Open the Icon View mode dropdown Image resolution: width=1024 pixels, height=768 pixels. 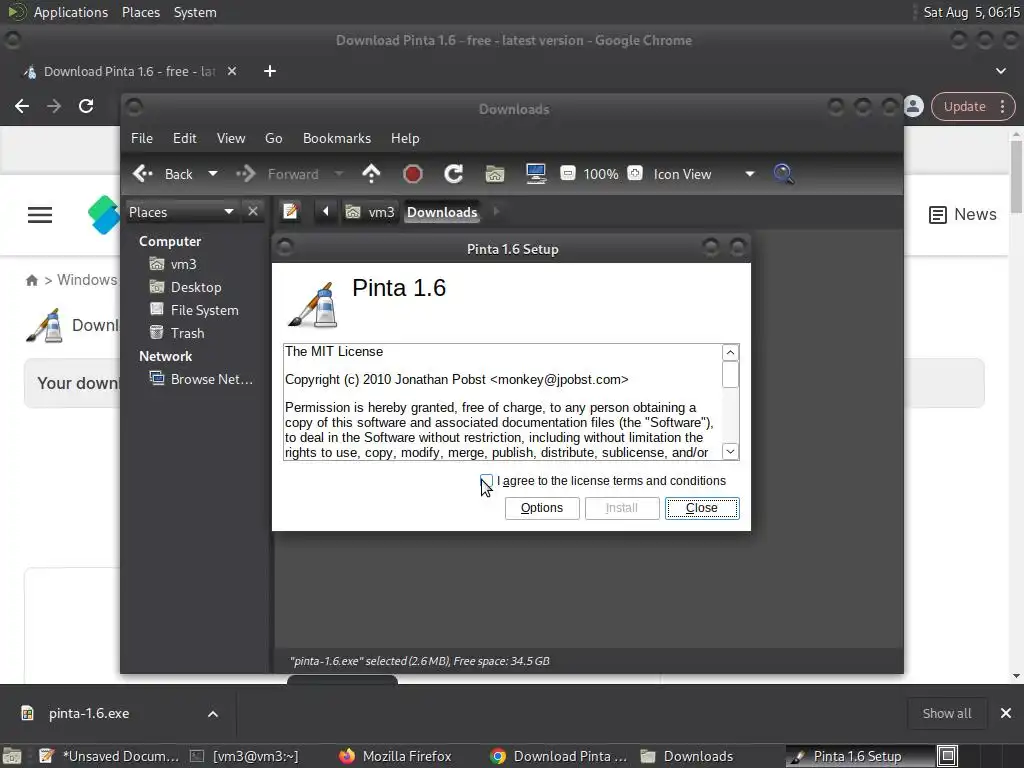704,174
